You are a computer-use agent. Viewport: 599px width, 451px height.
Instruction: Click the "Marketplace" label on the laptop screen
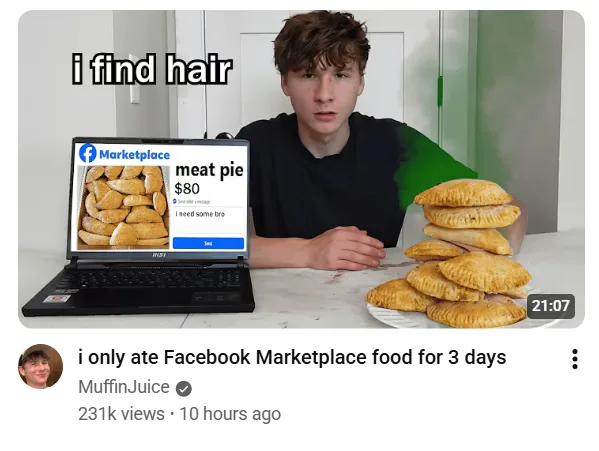[x=134, y=155]
